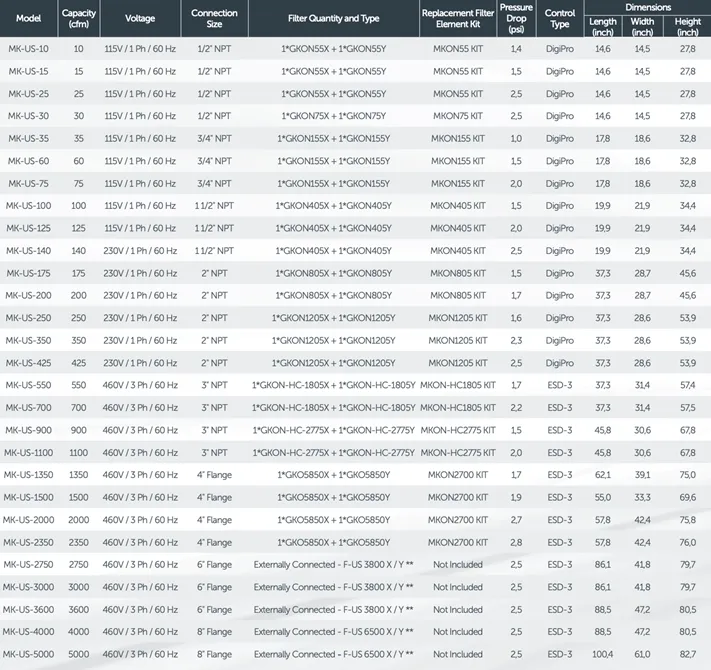Click the Model column header
Image resolution: width=711 pixels, height=670 pixels.
(28, 19)
